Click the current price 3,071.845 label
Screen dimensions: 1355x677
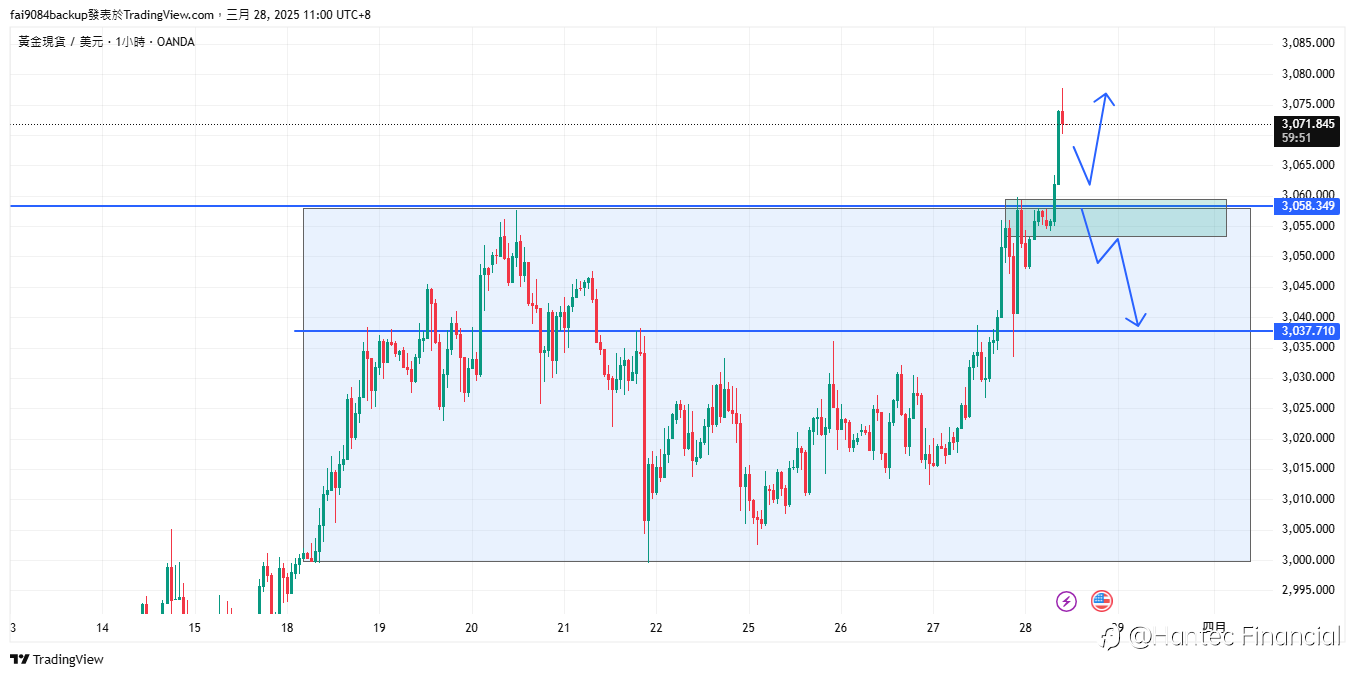click(1307, 131)
